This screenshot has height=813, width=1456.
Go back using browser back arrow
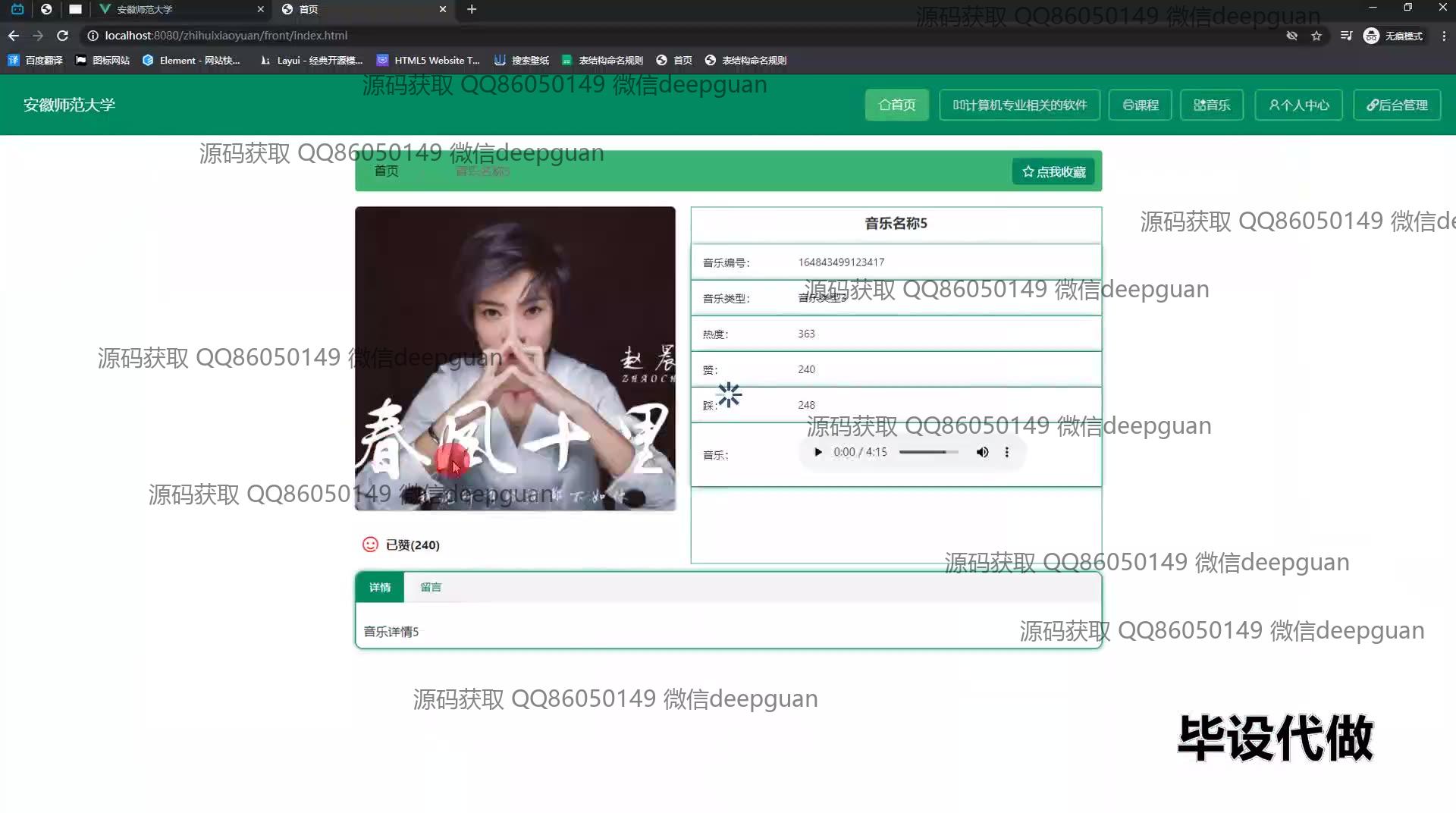14,36
